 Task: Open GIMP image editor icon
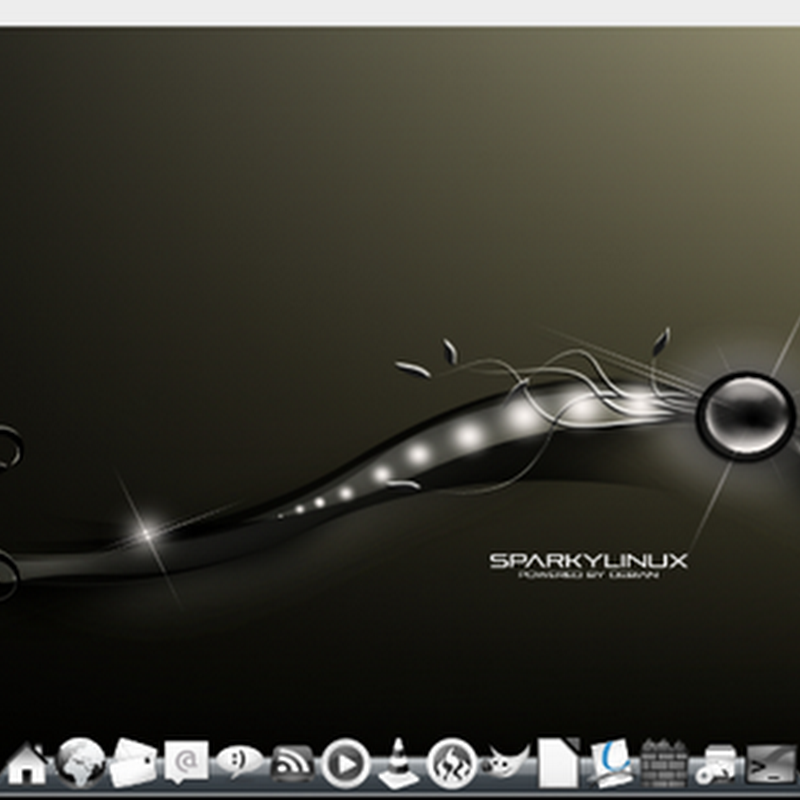tap(507, 761)
